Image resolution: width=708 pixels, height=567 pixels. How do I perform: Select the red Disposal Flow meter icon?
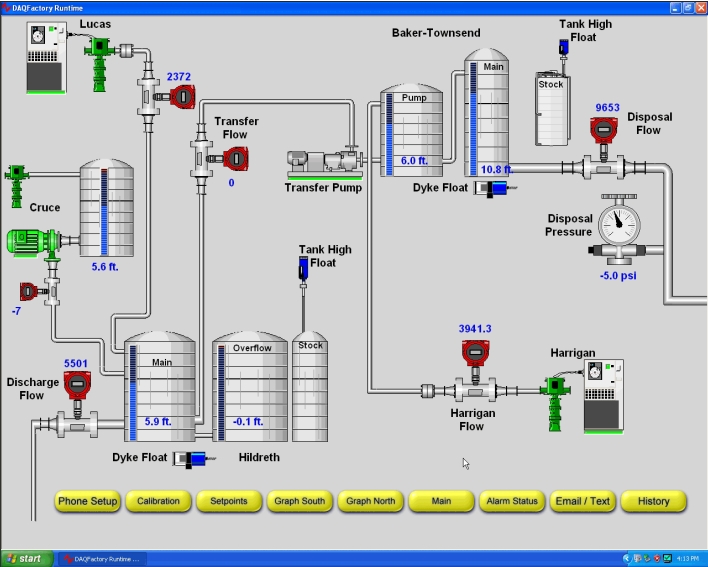click(604, 130)
